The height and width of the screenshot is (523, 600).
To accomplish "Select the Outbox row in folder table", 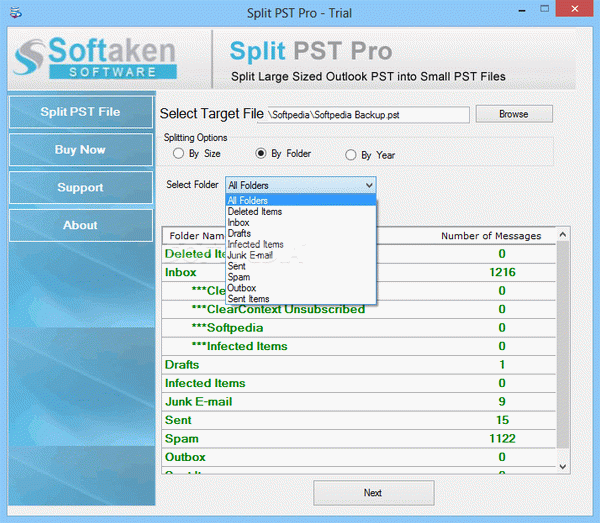I will click(x=359, y=457).
